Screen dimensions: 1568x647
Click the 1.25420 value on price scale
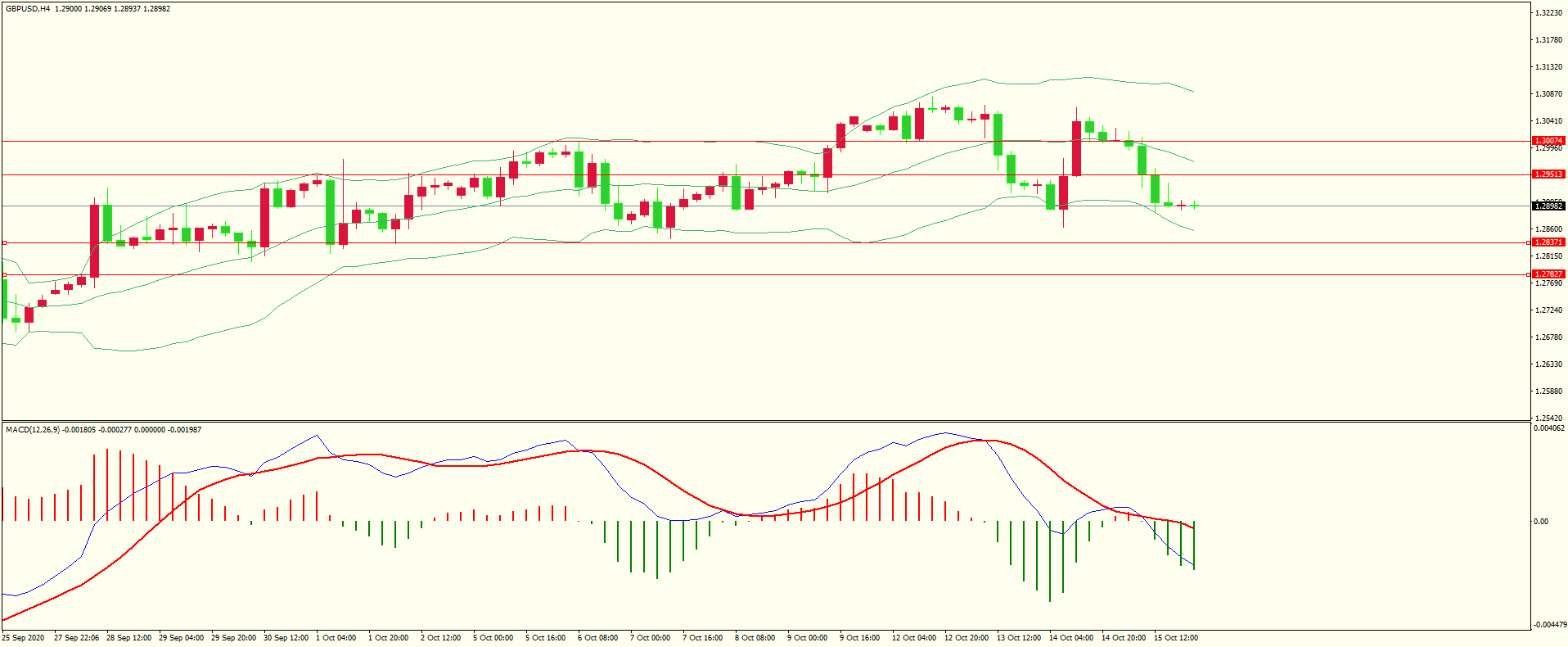(x=1549, y=419)
